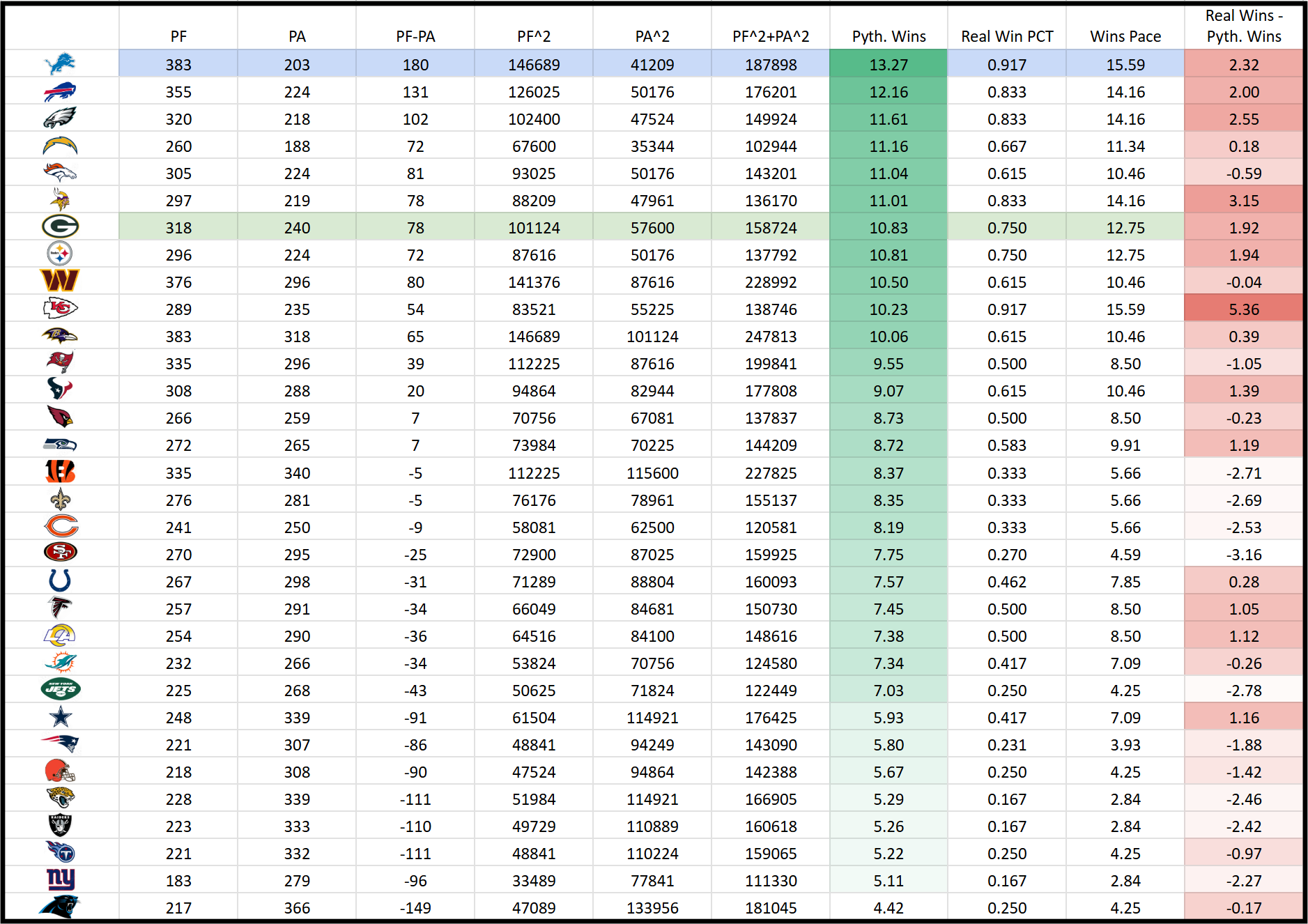Click the Wins Pace column header
The height and width of the screenshot is (924, 1308).
click(x=1125, y=36)
